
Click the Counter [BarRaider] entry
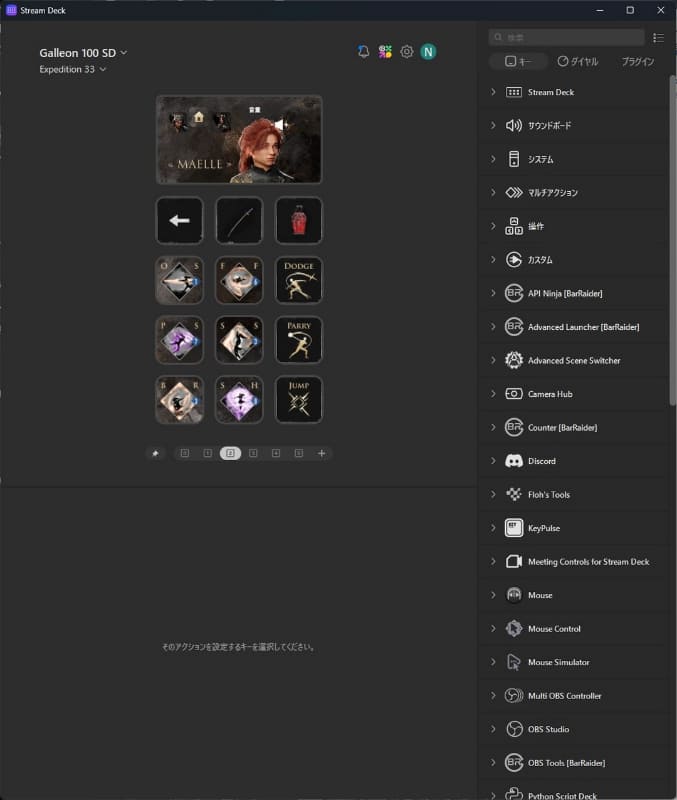[x=574, y=428]
